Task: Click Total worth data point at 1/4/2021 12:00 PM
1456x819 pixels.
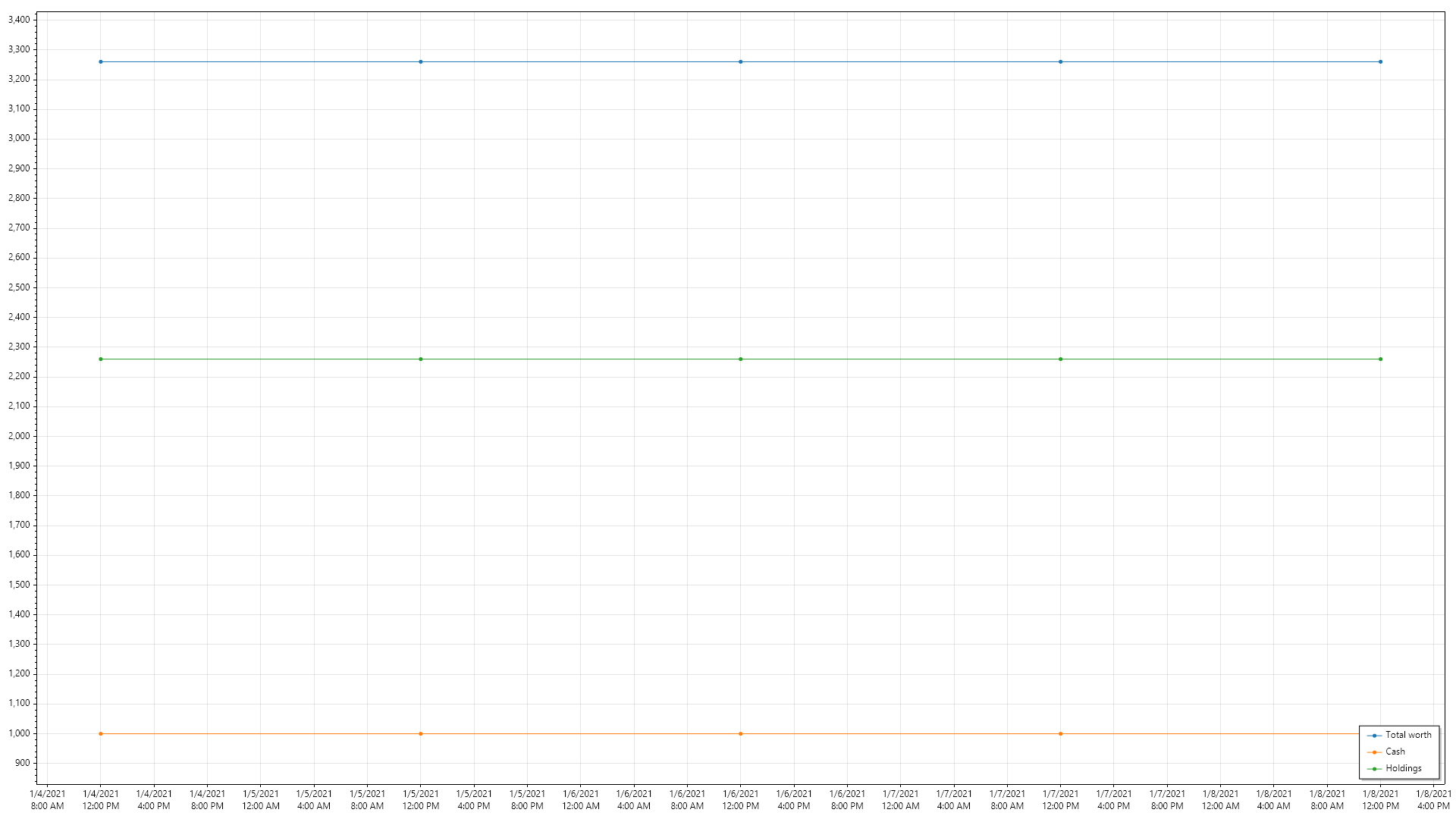Action: click(x=101, y=61)
